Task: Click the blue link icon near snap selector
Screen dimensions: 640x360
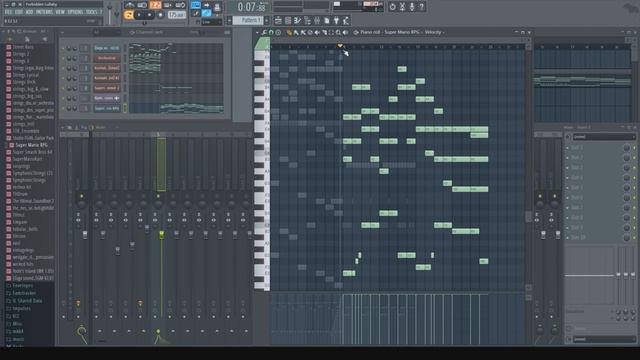Action: point(207,14)
